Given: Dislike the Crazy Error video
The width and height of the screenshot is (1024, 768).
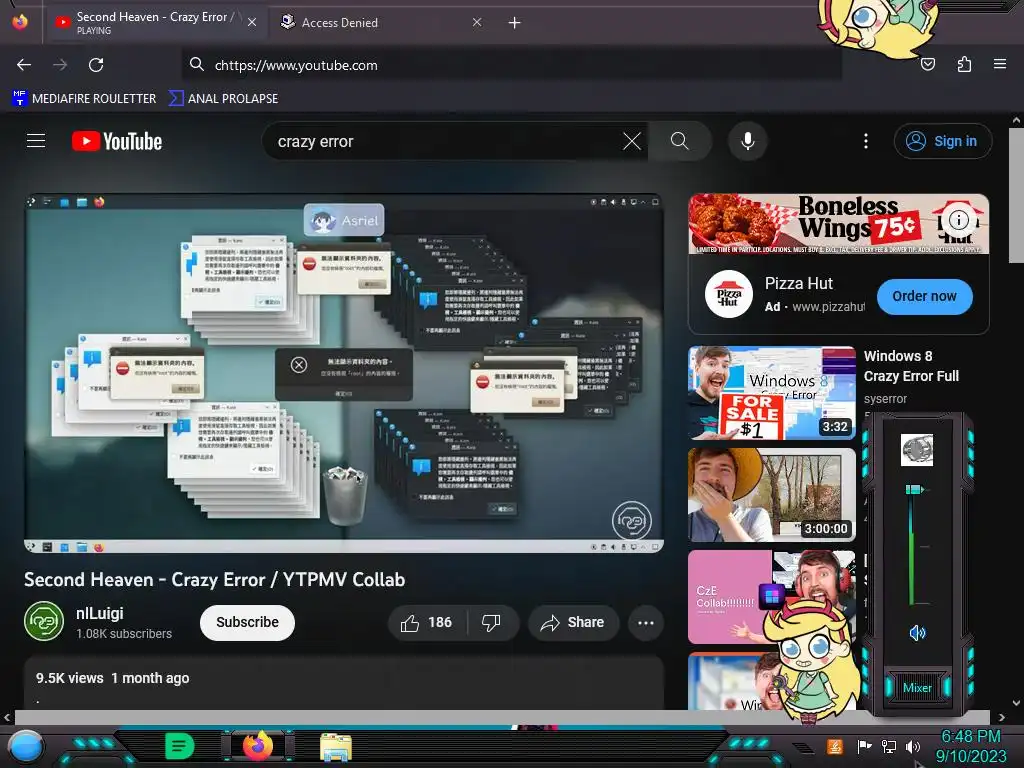Looking at the screenshot, I should tap(492, 622).
